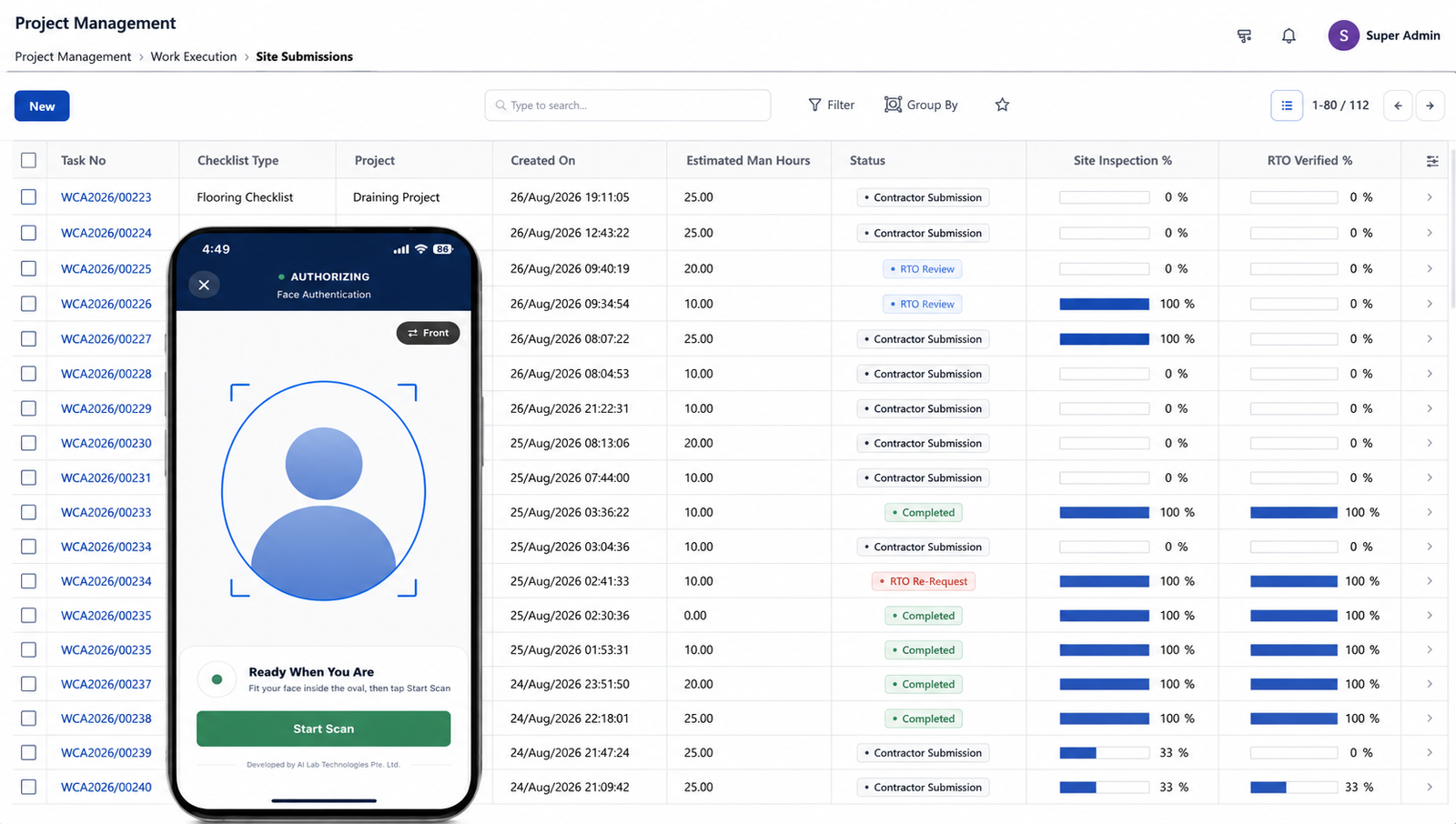Open row details arrow for WCA2026/00223

(x=1430, y=197)
